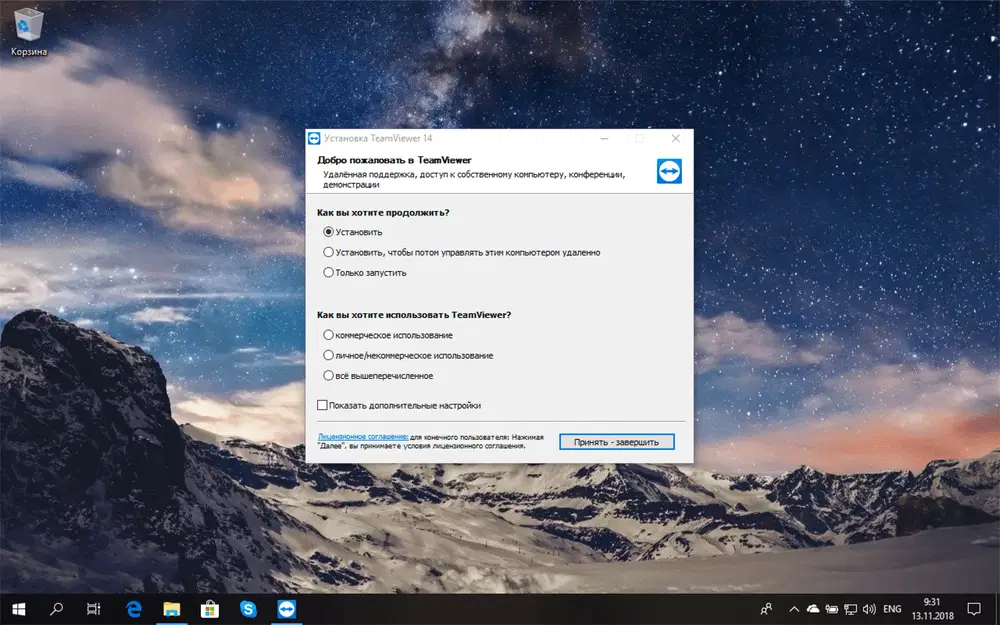Open Task View on the taskbar

[94, 609]
